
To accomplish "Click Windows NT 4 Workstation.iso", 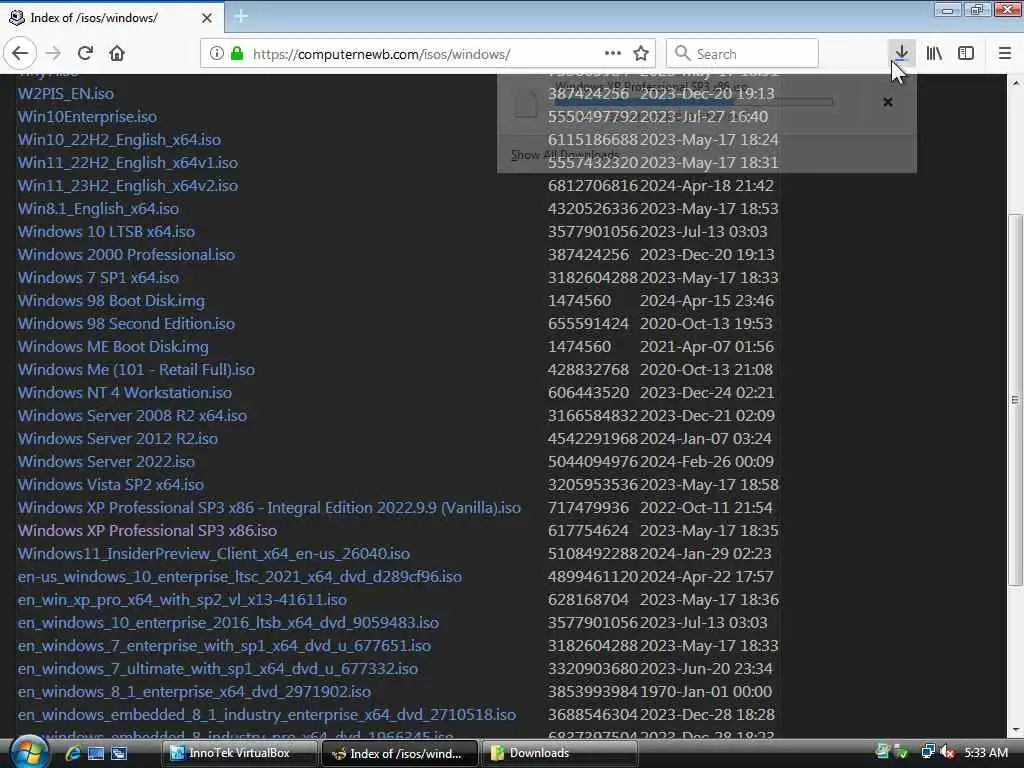I will [125, 392].
